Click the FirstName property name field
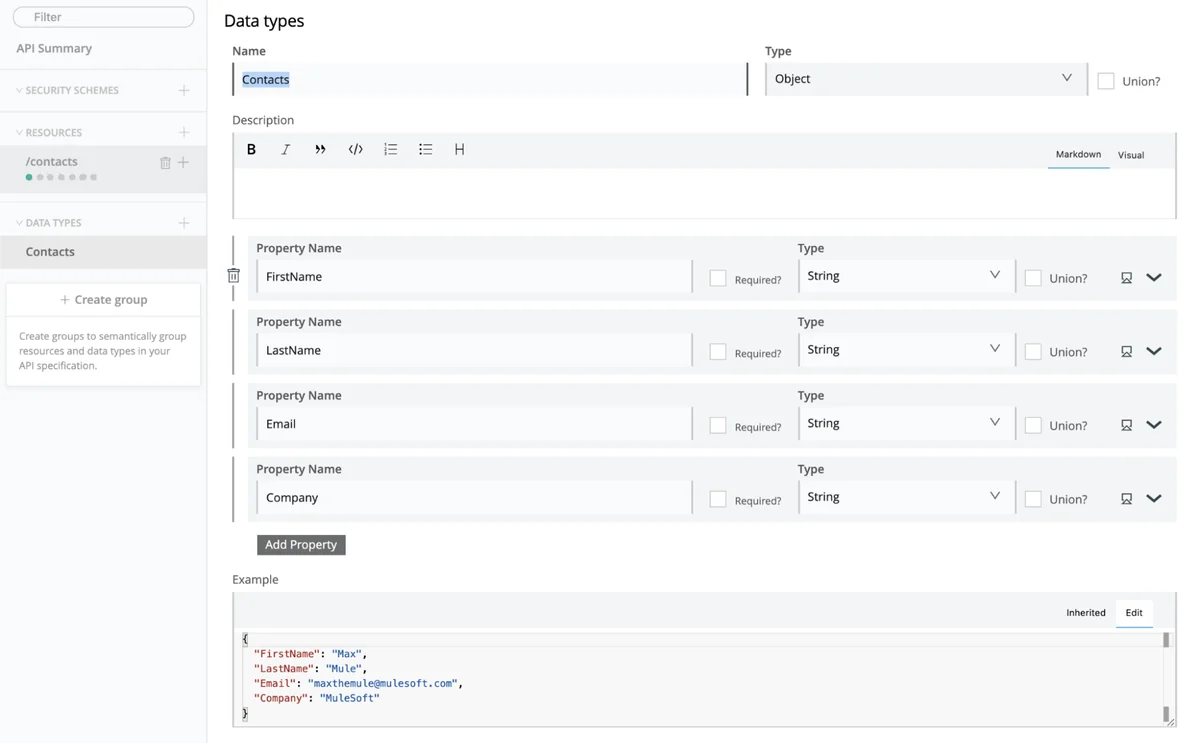The image size is (1200, 743). tap(474, 276)
